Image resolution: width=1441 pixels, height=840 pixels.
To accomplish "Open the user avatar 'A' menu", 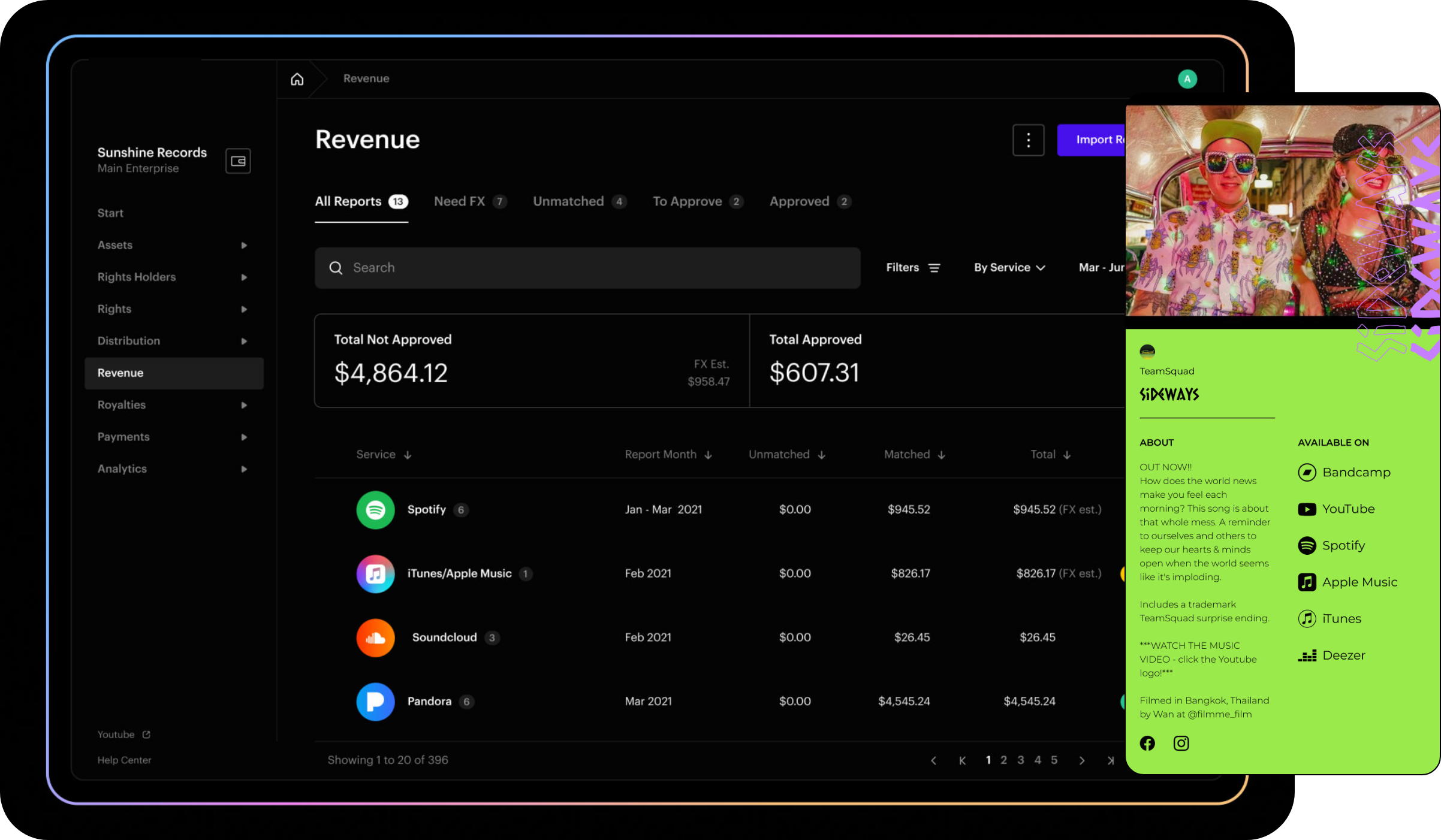I will click(x=1187, y=79).
